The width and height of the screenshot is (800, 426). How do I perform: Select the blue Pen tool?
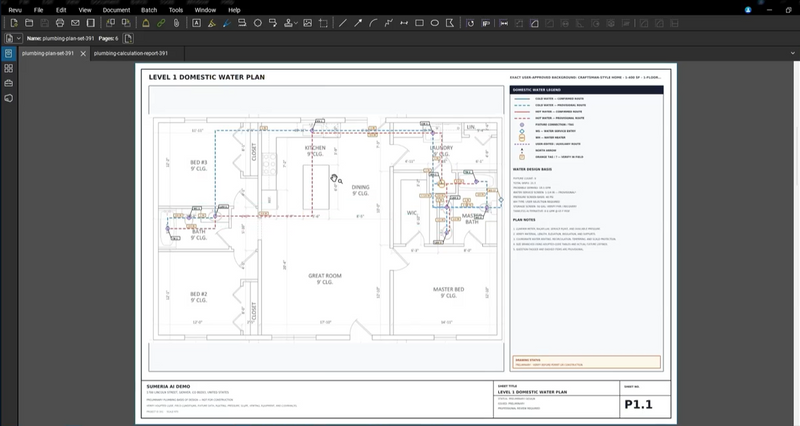click(x=227, y=23)
